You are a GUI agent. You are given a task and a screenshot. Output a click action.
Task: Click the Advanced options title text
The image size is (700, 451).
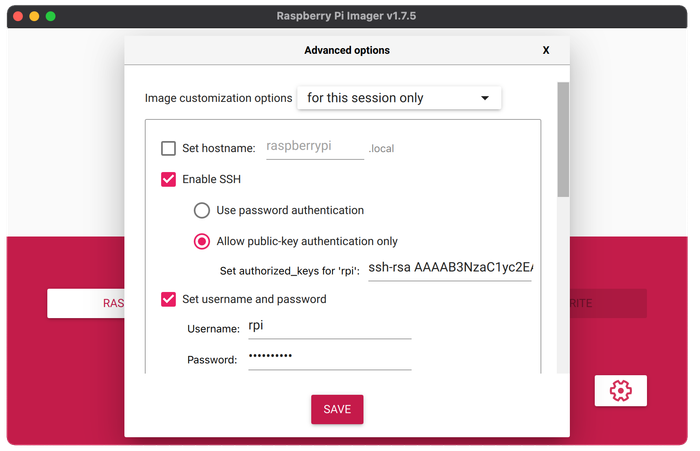(346, 50)
